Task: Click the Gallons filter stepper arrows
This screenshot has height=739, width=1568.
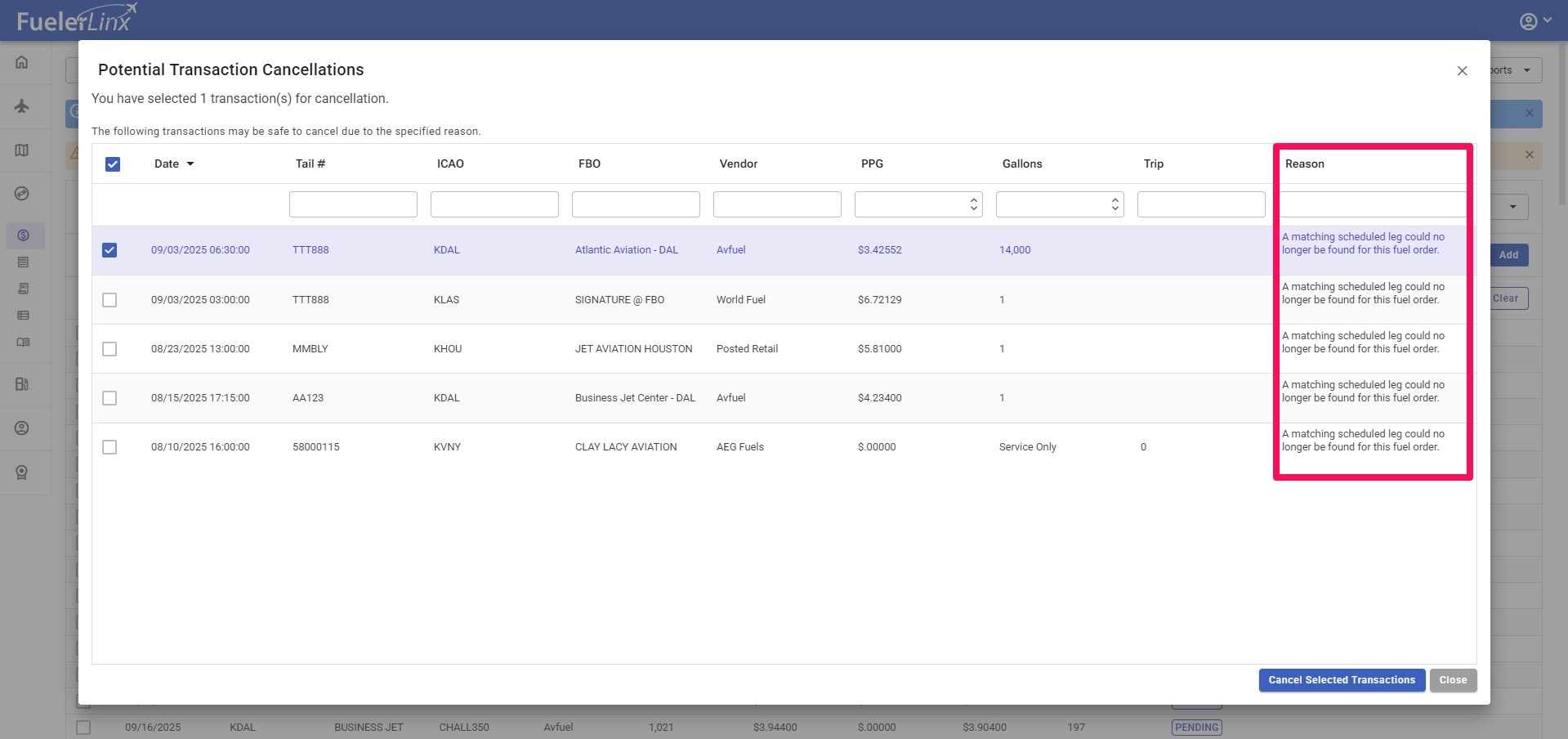Action: 1115,204
